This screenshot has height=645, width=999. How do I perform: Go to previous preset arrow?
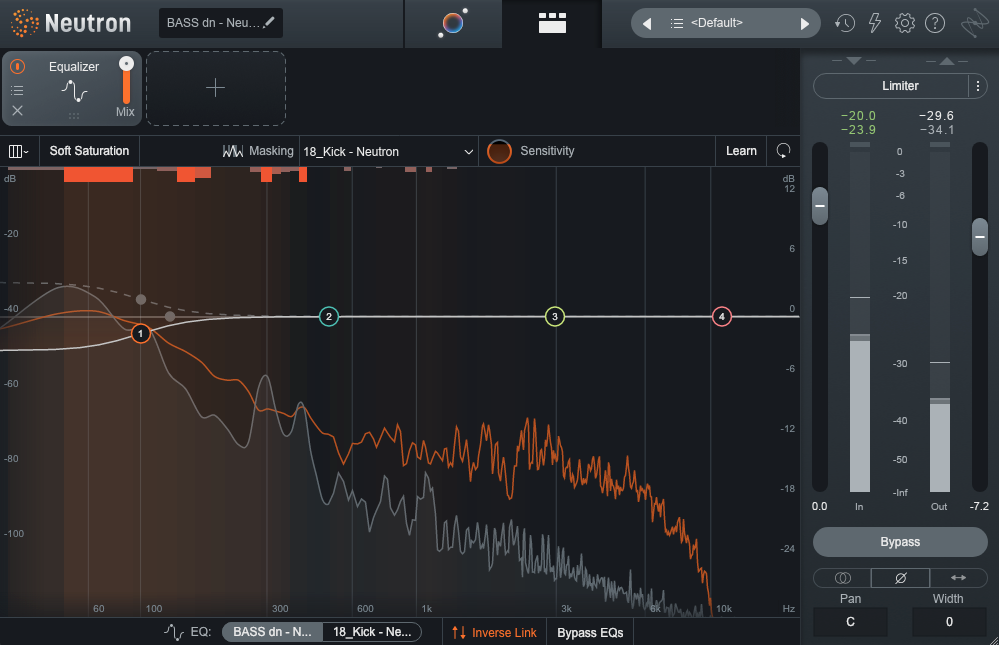(647, 24)
